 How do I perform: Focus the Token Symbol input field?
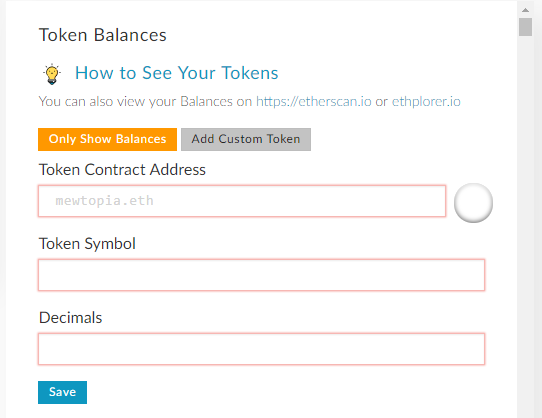(261, 275)
